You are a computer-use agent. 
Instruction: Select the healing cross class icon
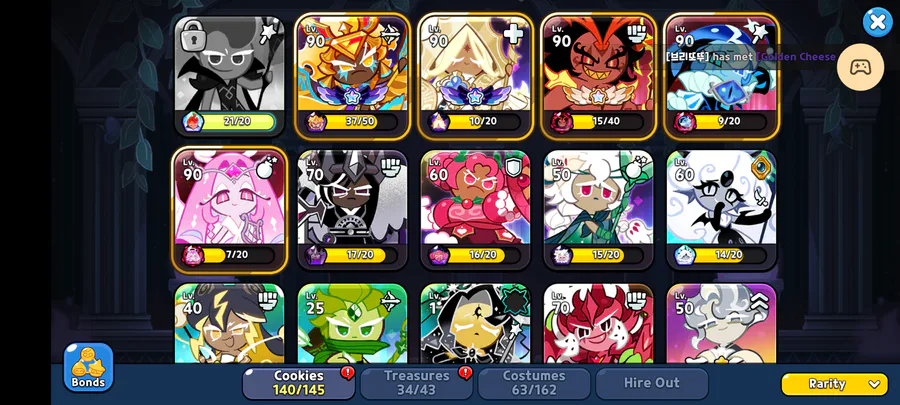tap(513, 34)
